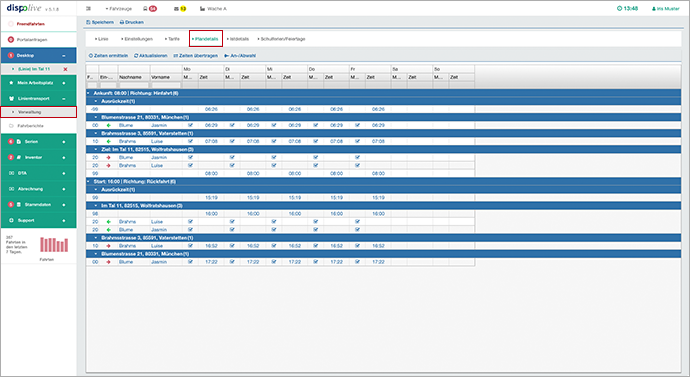Screen dimensions: 690x377
Task: Toggle Tuesday checkbox in the 17:22 Blume row
Action: click(232, 262)
